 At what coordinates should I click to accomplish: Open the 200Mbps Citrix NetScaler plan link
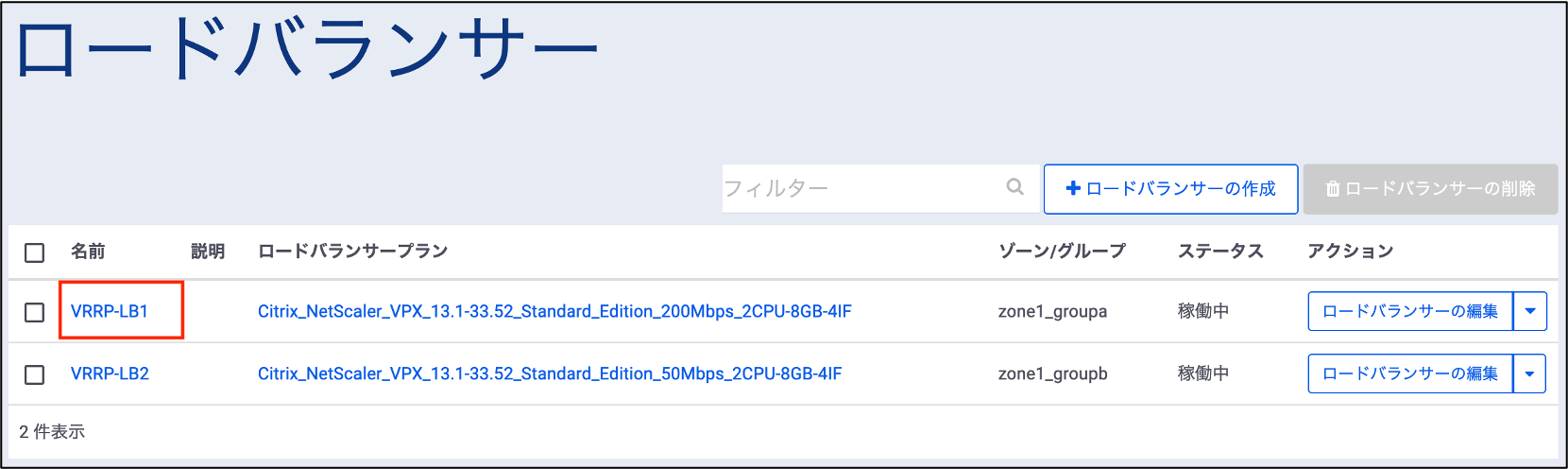[554, 311]
